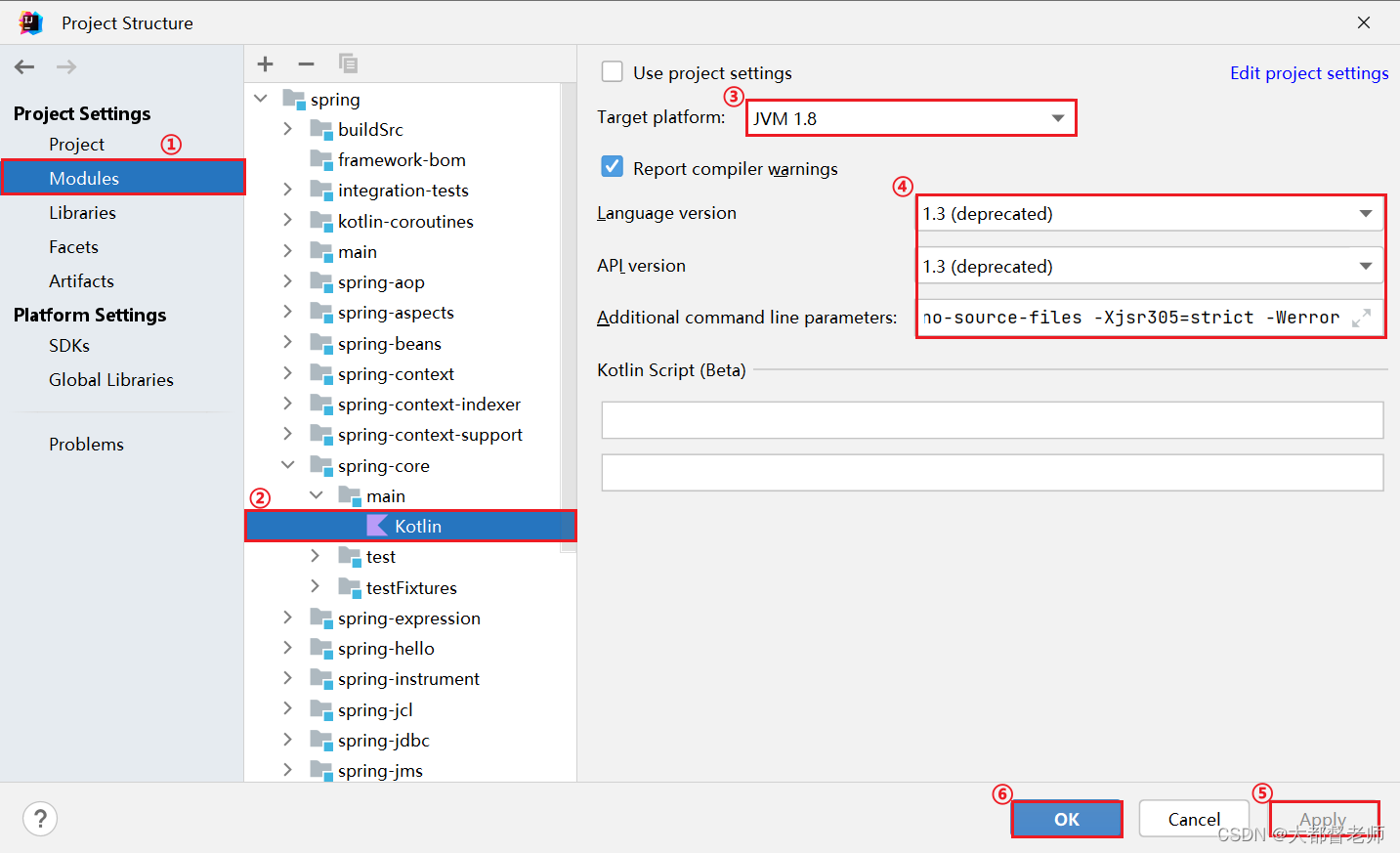
Task: Click the buildSrc module folder icon
Action: coord(321,129)
